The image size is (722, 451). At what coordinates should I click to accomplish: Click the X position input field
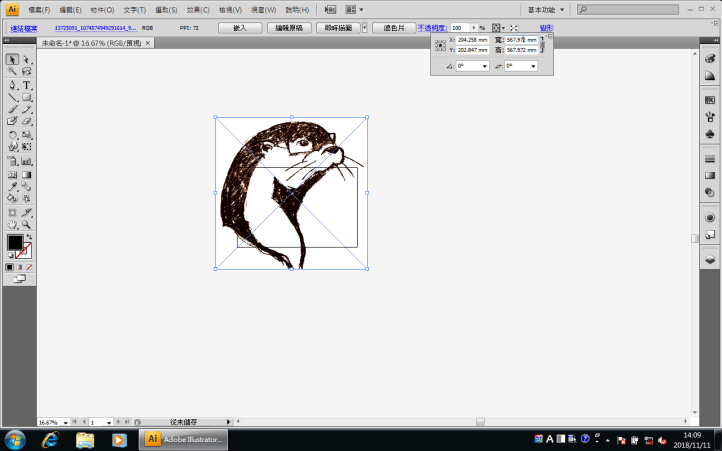tap(472, 40)
